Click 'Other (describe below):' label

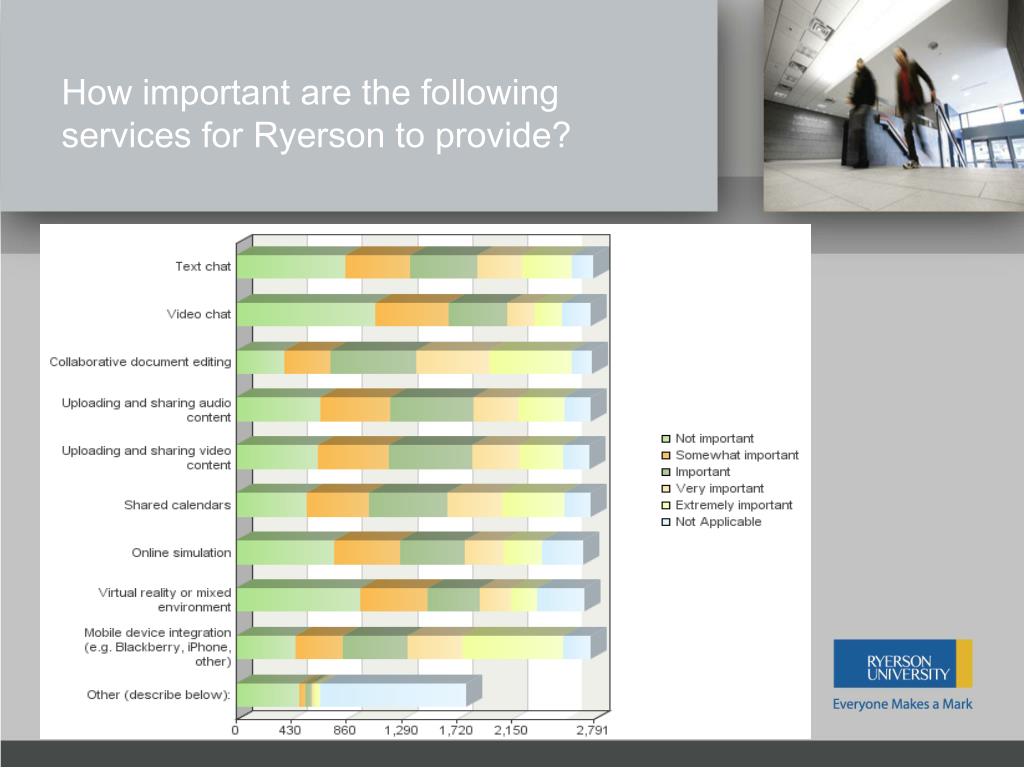click(159, 695)
